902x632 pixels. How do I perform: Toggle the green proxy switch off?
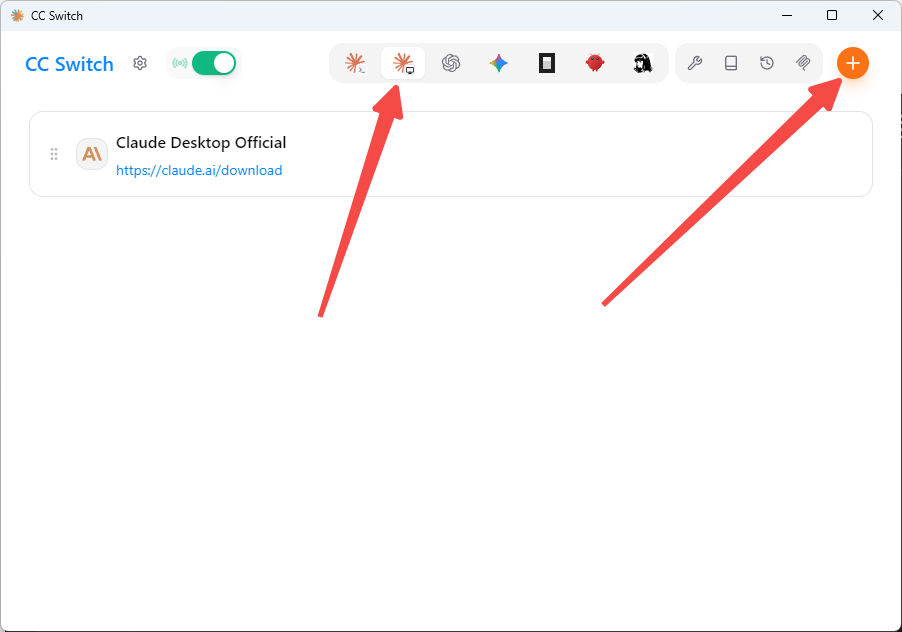coord(214,63)
